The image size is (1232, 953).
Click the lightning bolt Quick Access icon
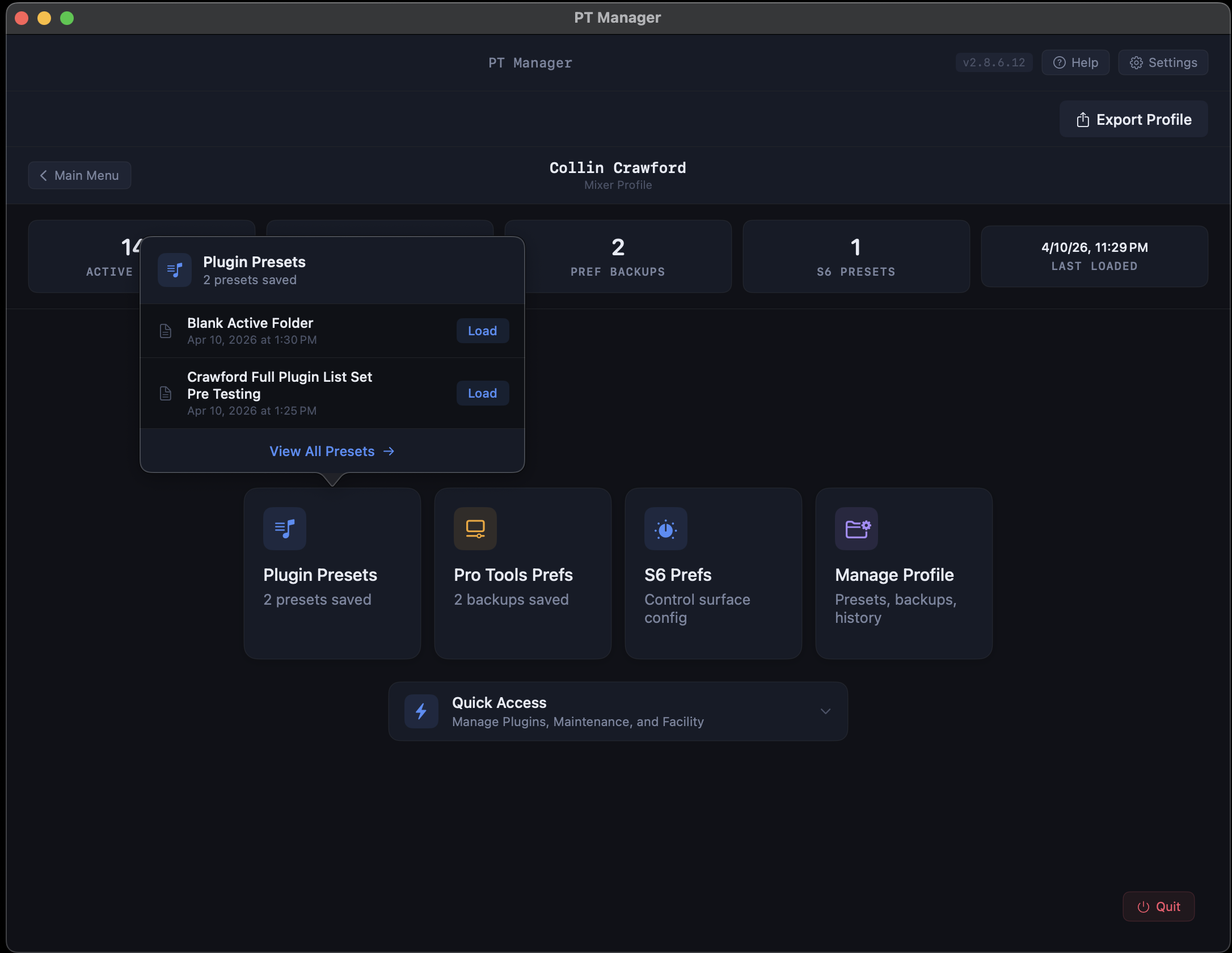(x=421, y=711)
